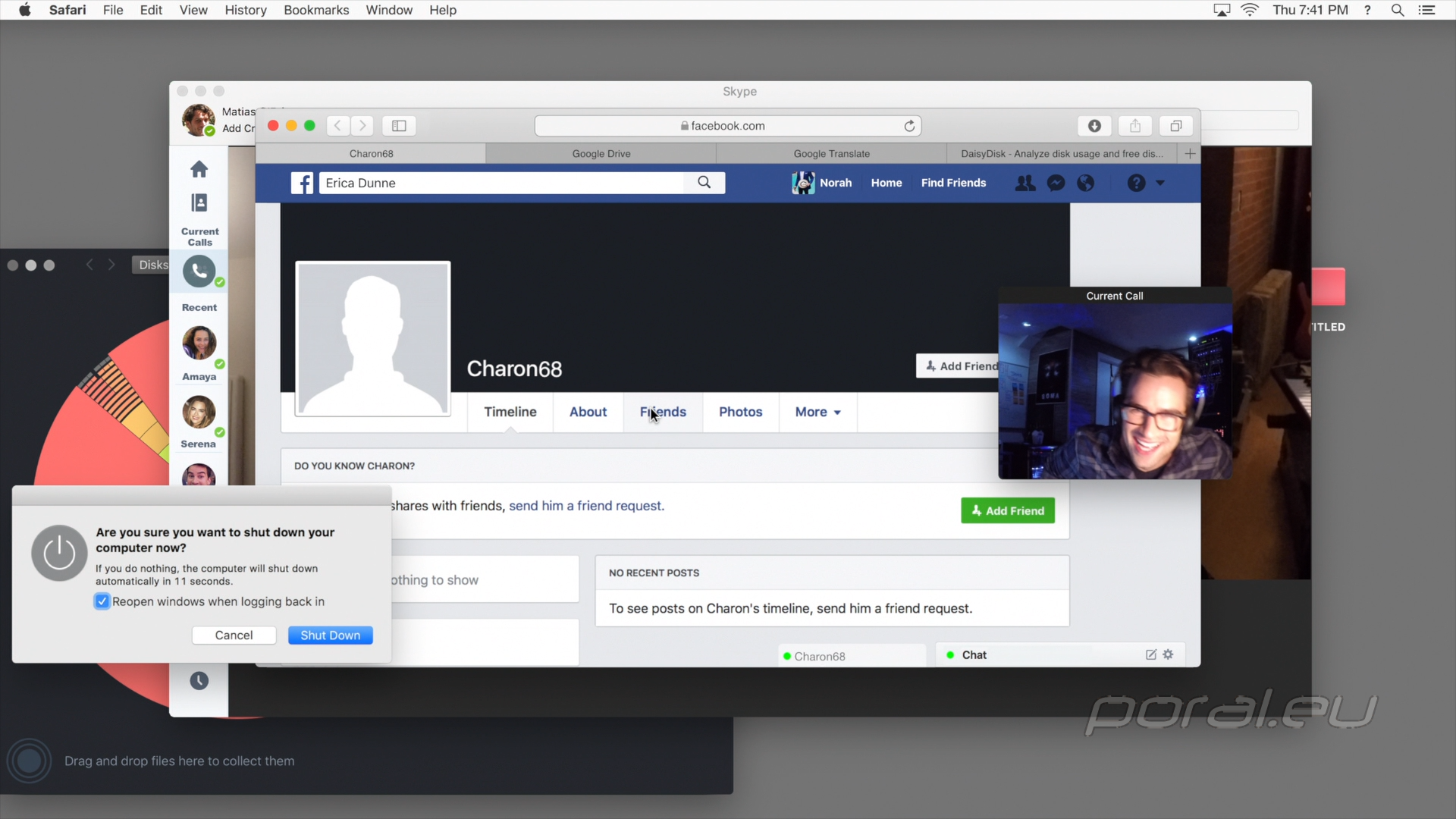Click Safari back navigation button
This screenshot has width=1456, height=819.
(337, 126)
